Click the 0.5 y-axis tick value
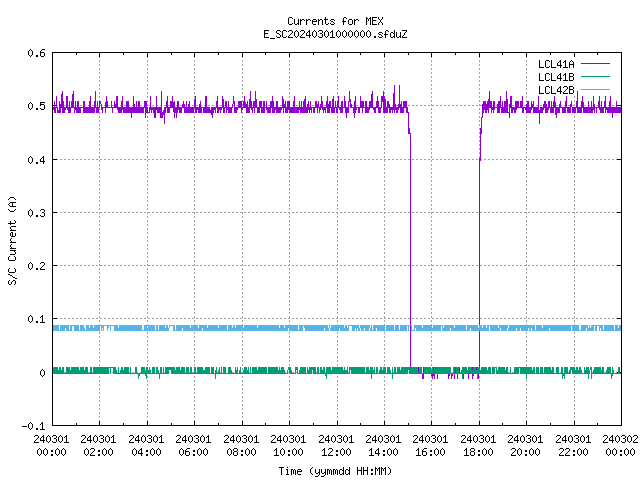Viewport: 640px width, 480px height. (x=36, y=106)
